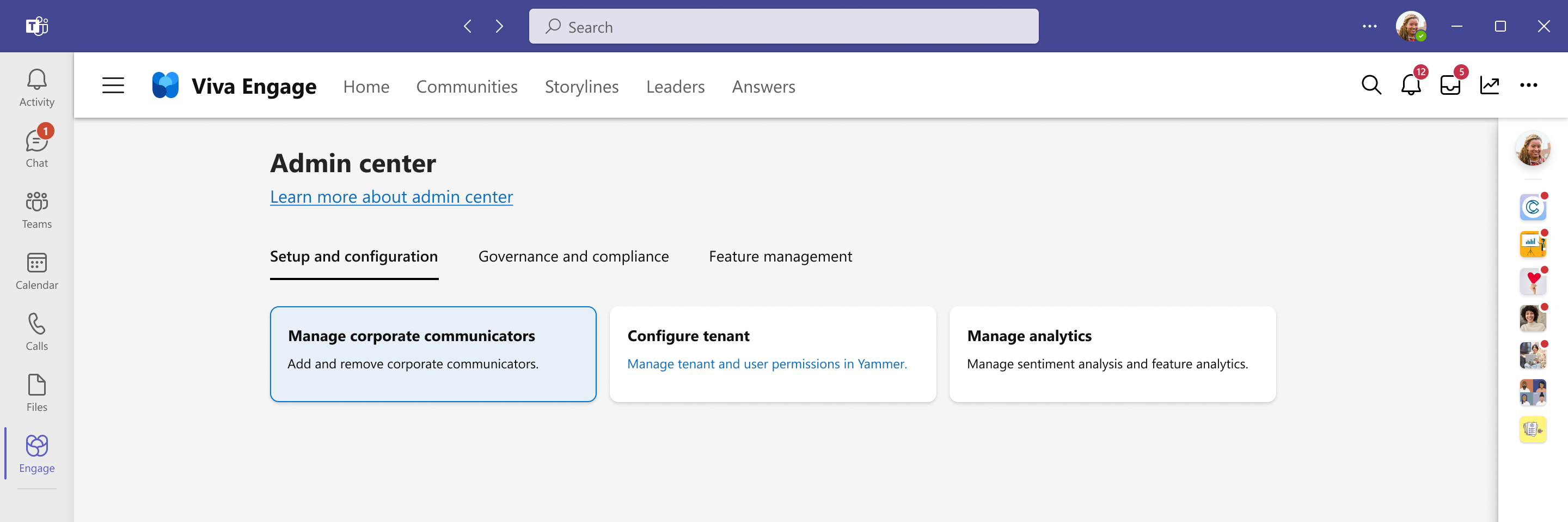Open Calls from the sidebar
This screenshot has width=1568, height=522.
(36, 331)
